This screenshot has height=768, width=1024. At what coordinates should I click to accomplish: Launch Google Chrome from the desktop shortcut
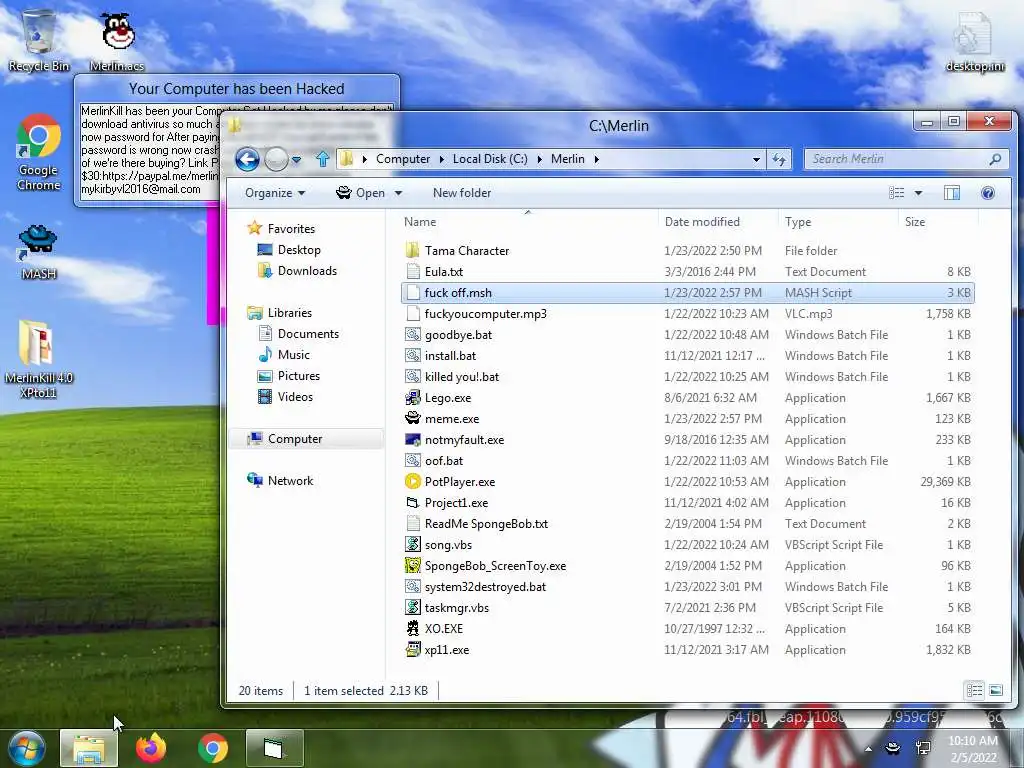click(x=39, y=152)
